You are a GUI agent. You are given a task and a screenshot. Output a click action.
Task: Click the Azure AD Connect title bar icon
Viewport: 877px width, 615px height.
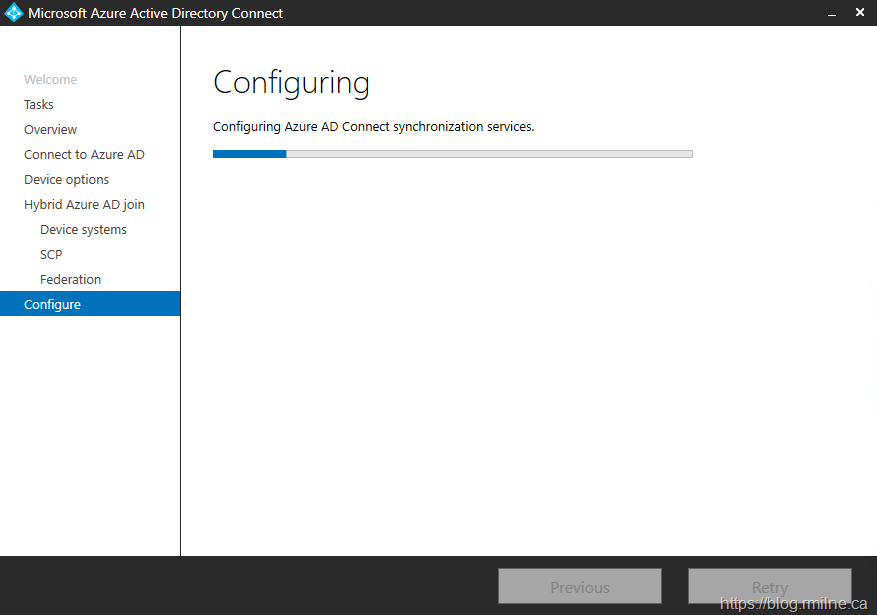[x=14, y=13]
